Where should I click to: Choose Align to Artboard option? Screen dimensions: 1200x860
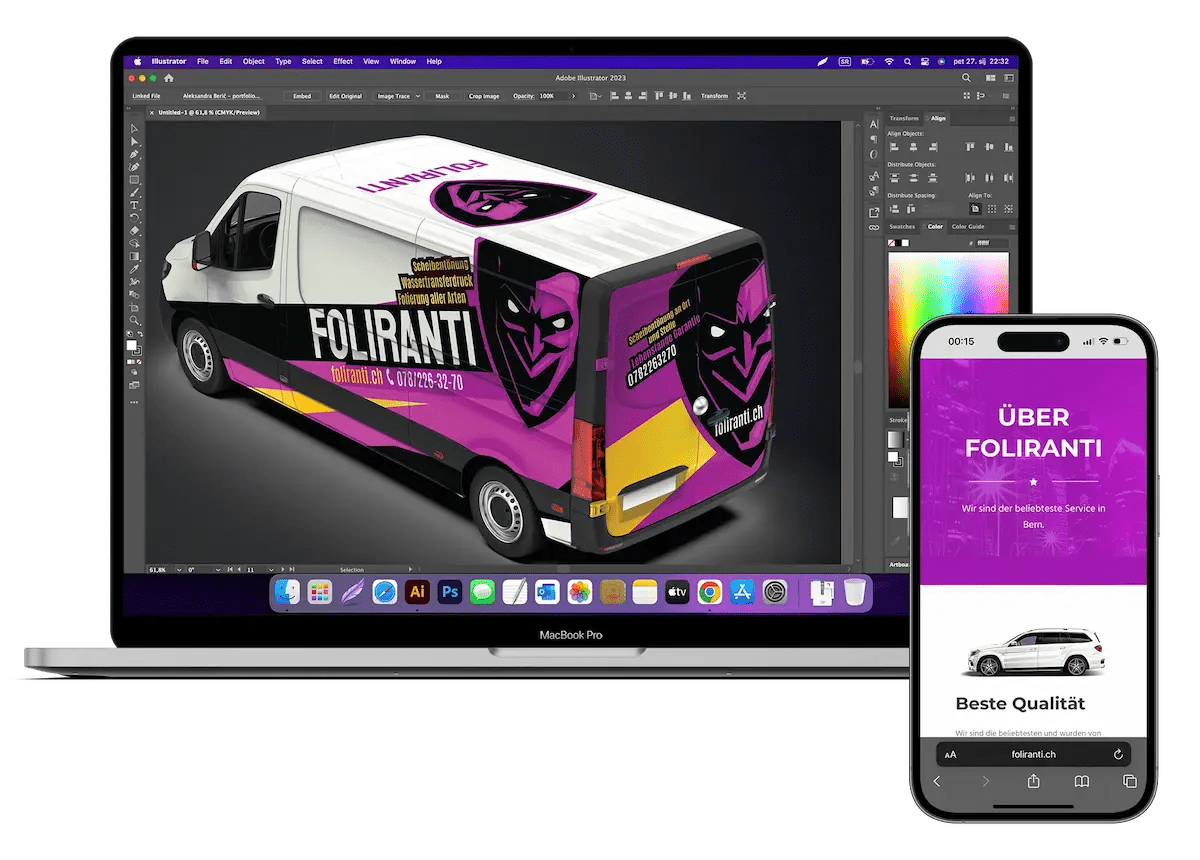point(975,209)
